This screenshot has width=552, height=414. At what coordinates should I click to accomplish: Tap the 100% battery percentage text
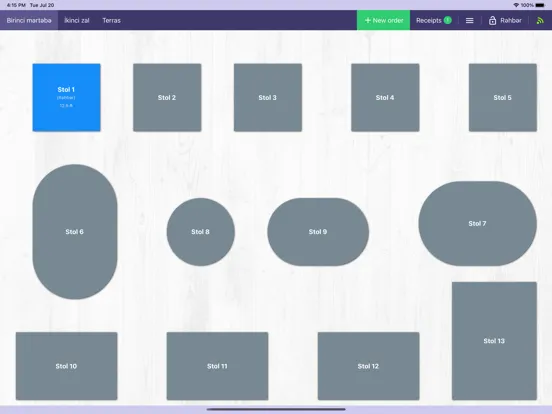tap(527, 5)
